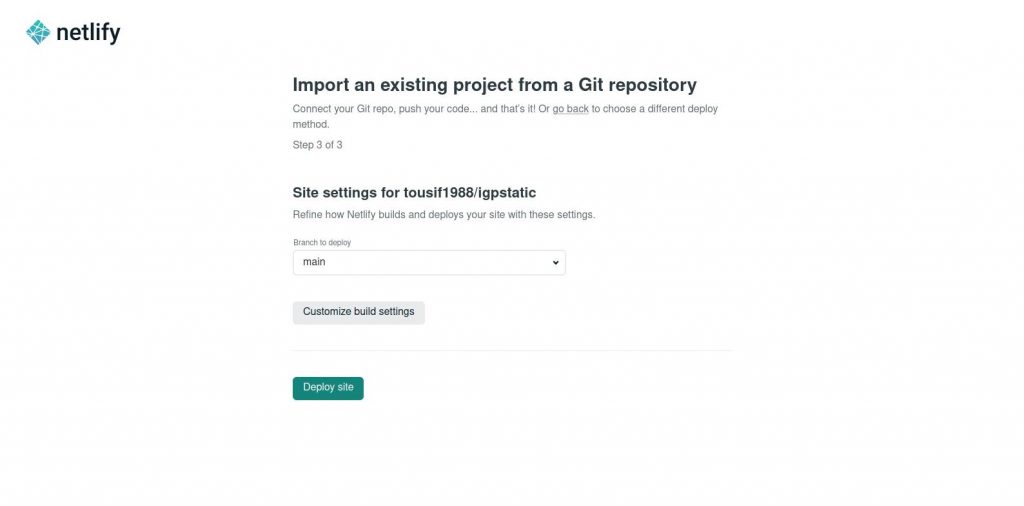Viewport: 1024px width, 506px height.
Task: Open the Branch to deploy dropdown
Action: coord(429,262)
